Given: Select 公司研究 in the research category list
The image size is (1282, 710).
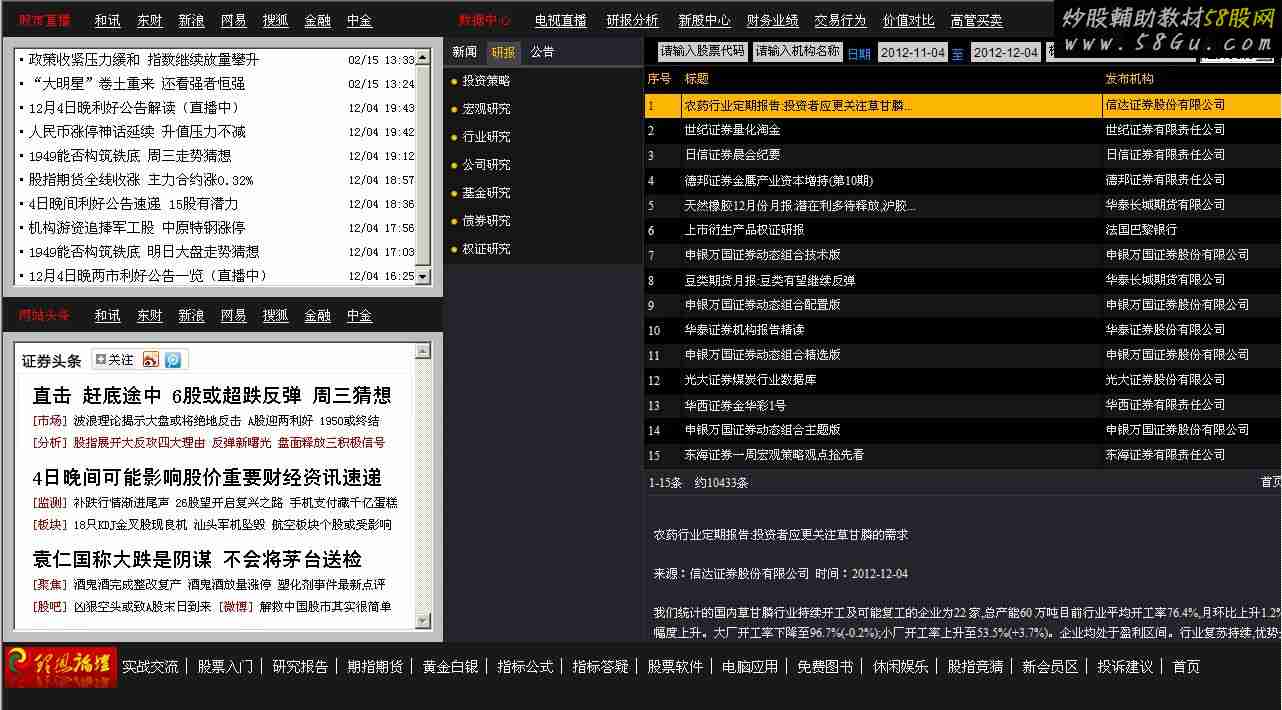Looking at the screenshot, I should click(486, 165).
